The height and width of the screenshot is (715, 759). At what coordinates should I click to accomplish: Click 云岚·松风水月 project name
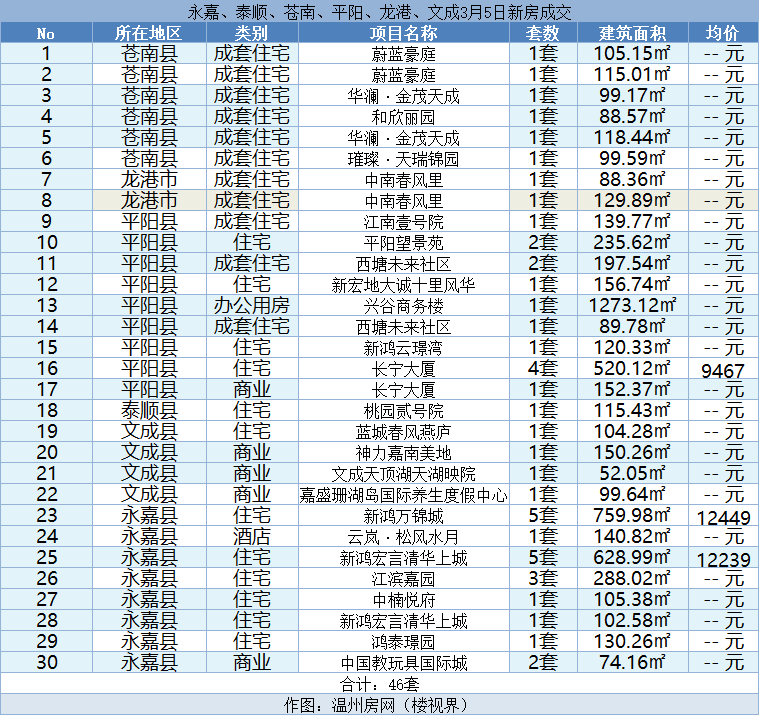(x=404, y=536)
